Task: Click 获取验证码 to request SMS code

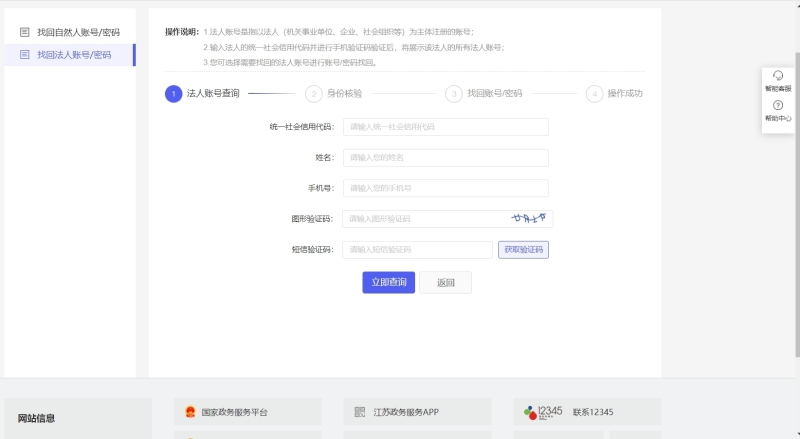Action: pyautogui.click(x=523, y=249)
